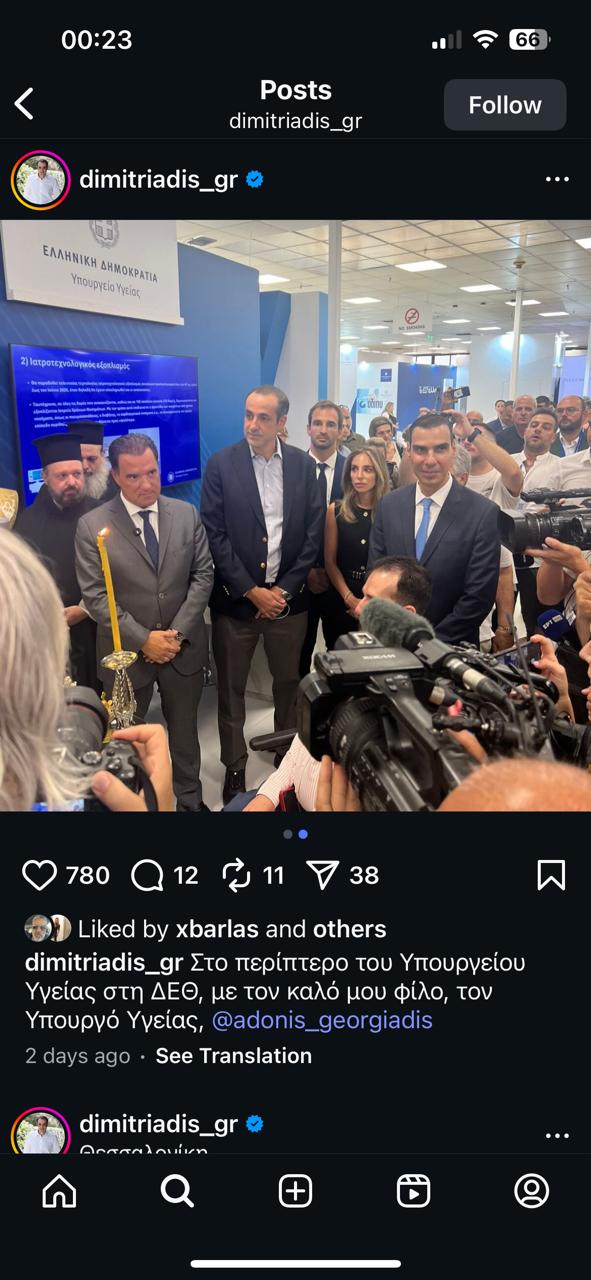Save post with bookmark icon
Image resolution: width=591 pixels, height=1280 pixels.
[551, 876]
